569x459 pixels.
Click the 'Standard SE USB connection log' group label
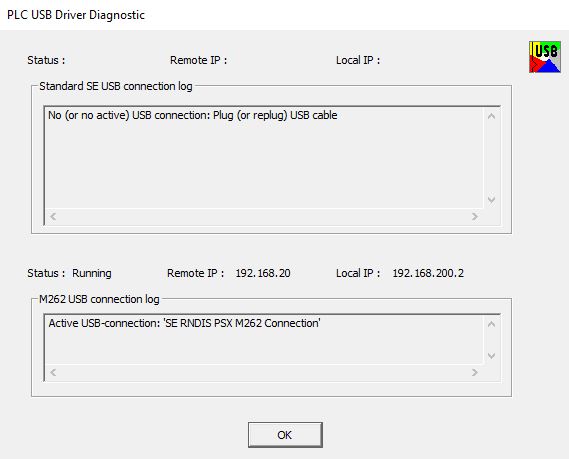tap(116, 86)
